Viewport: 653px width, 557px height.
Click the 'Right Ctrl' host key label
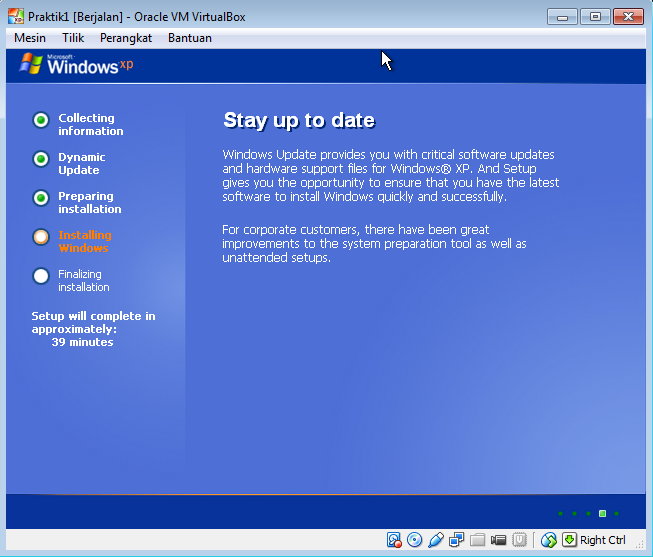tap(603, 540)
